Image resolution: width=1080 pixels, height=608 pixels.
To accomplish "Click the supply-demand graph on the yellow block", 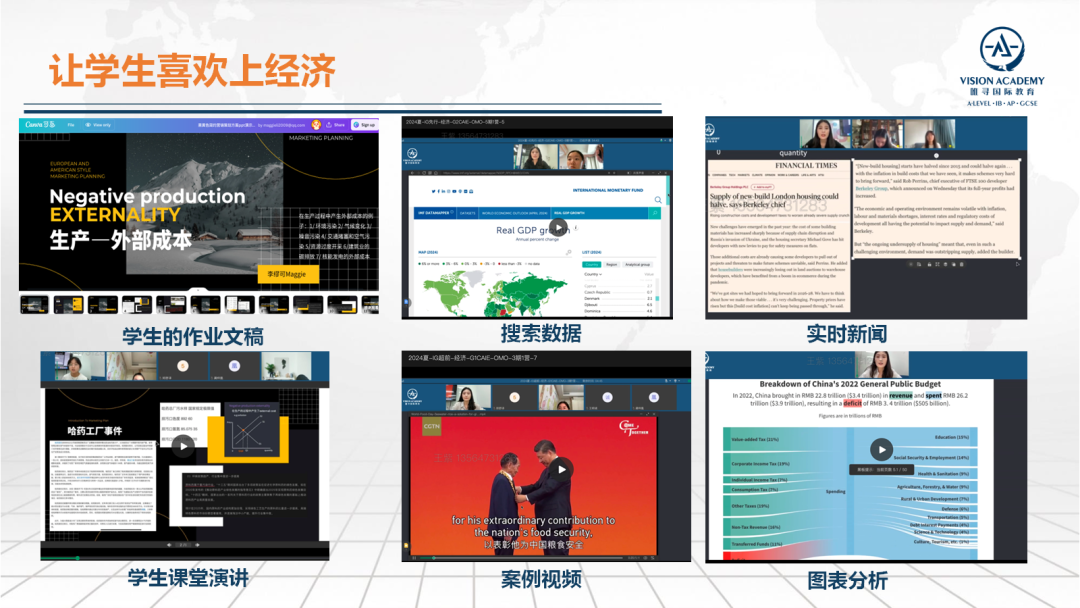I will point(253,428).
